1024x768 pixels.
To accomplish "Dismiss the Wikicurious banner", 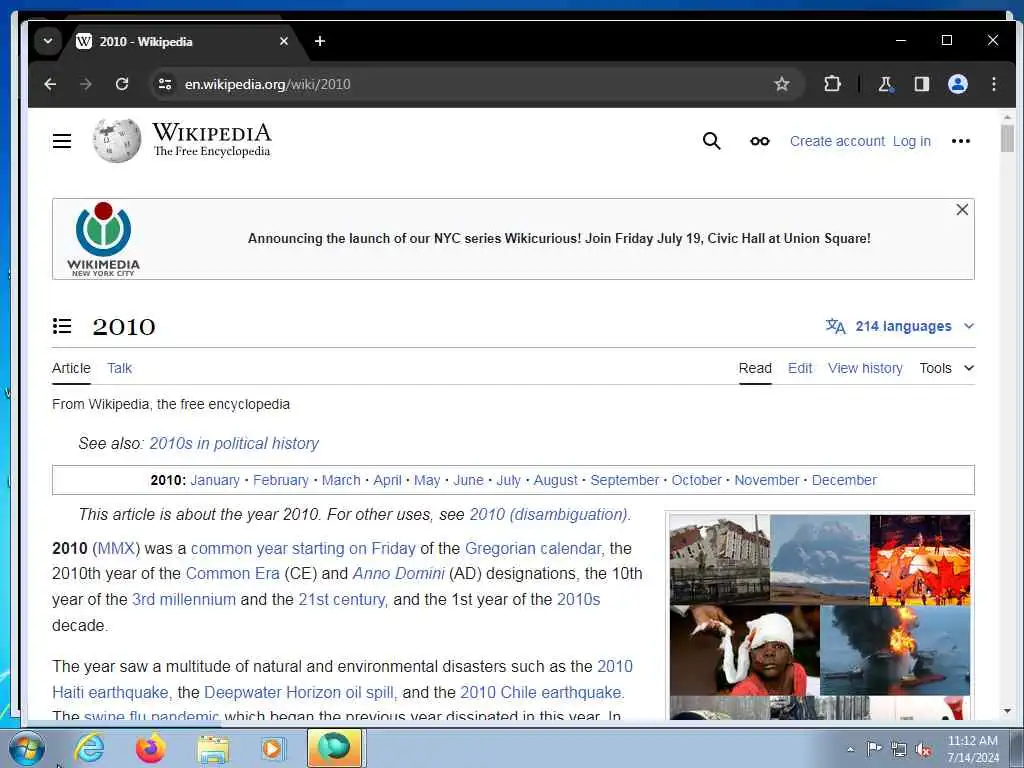I will coord(962,210).
